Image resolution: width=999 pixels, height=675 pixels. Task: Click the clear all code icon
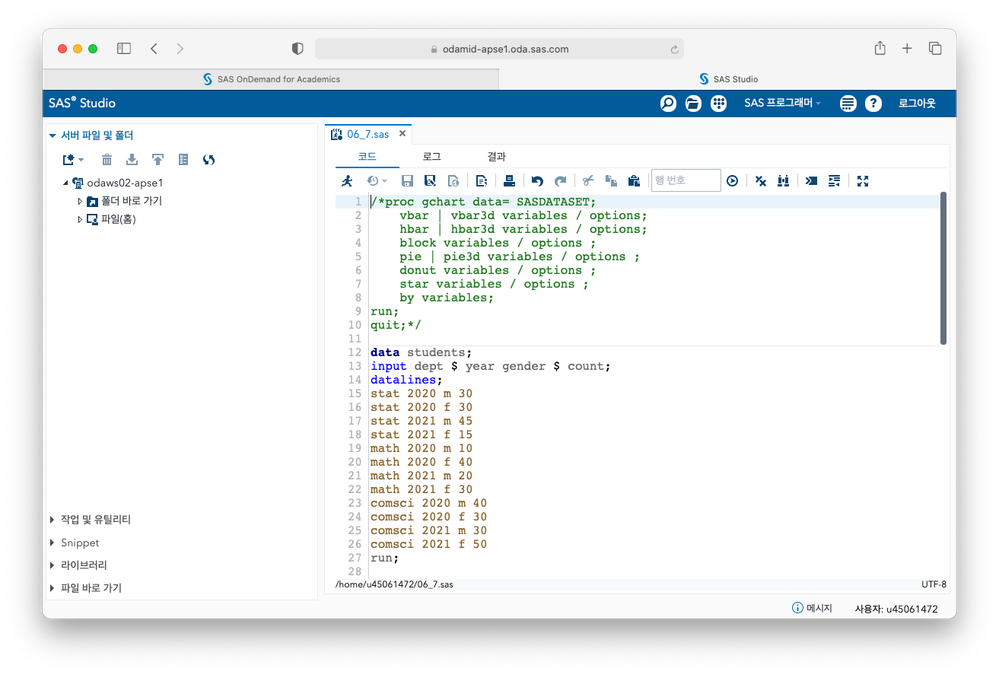pyautogui.click(x=760, y=181)
